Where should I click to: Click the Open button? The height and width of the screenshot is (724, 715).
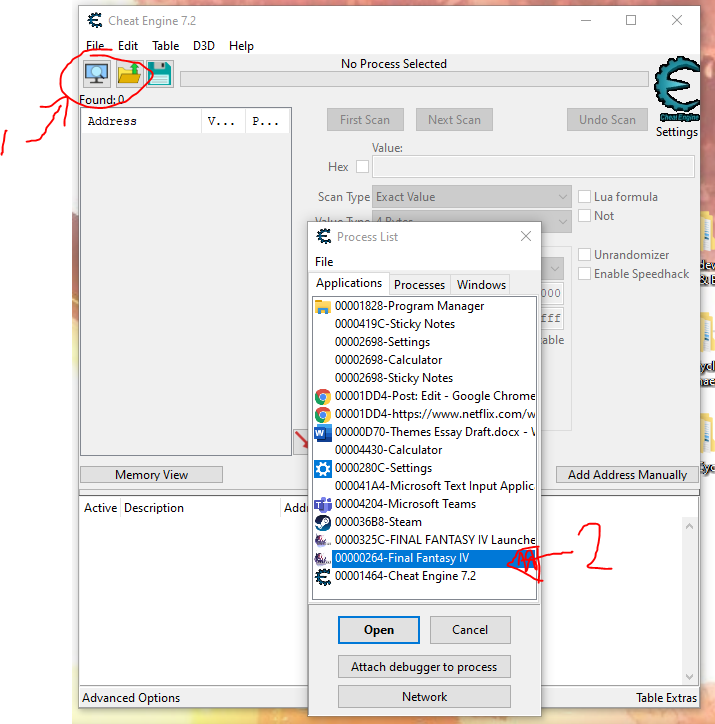[379, 630]
